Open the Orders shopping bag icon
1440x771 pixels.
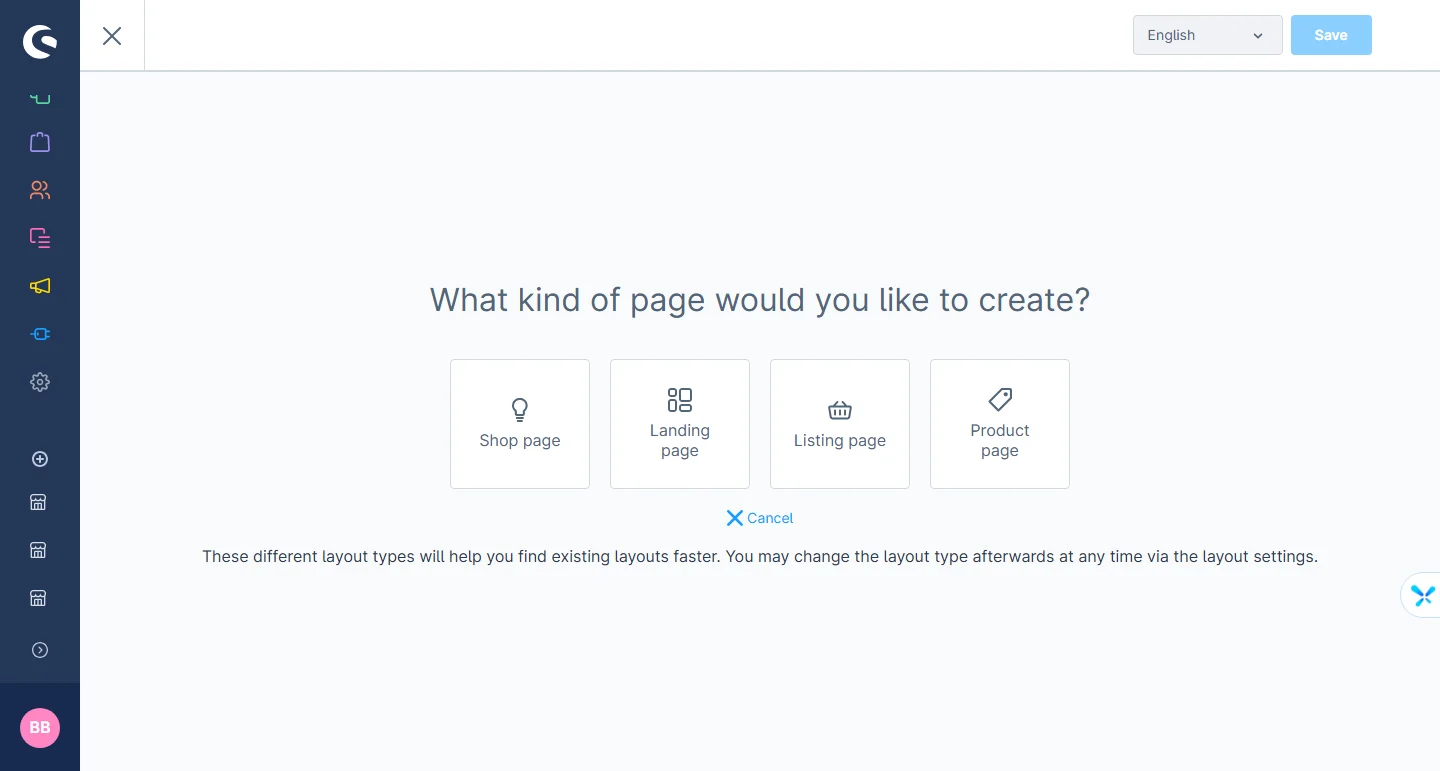[x=40, y=142]
